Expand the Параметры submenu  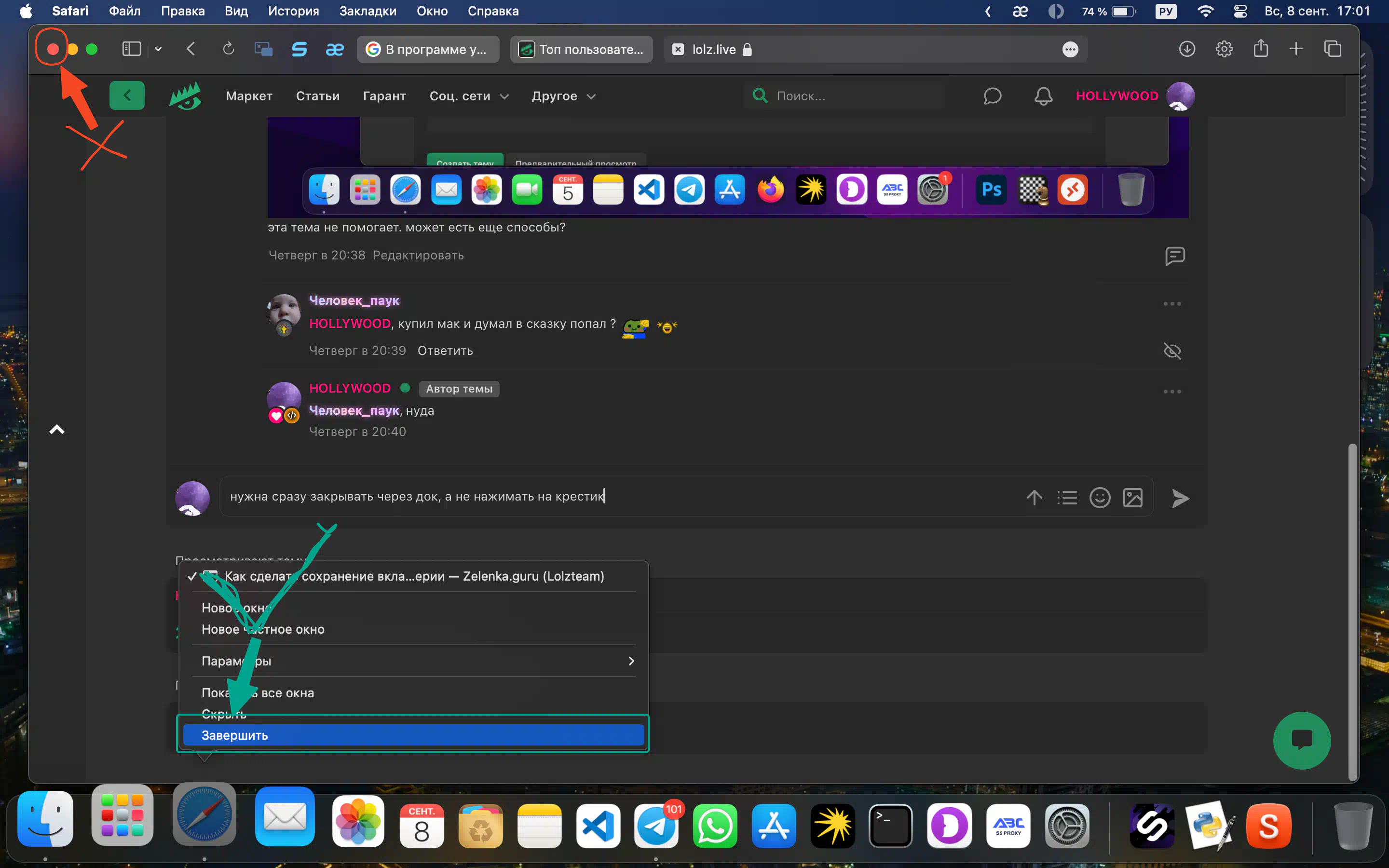[413, 661]
